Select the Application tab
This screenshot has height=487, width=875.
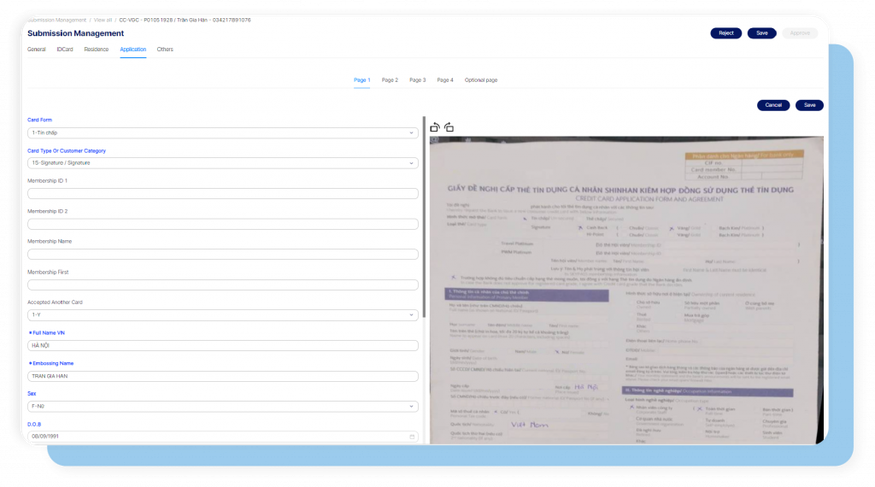[133, 50]
